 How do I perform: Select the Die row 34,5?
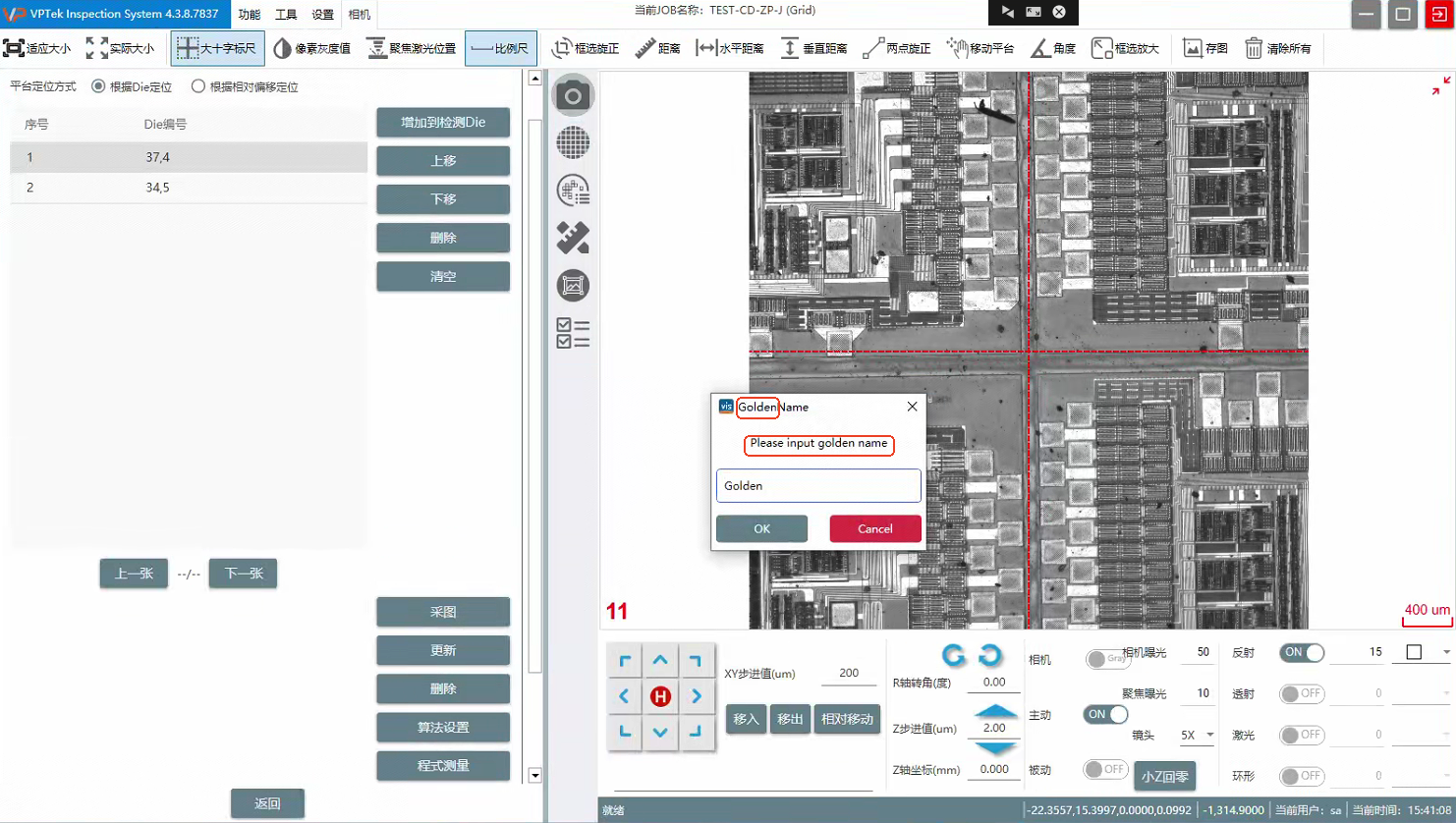coord(189,188)
